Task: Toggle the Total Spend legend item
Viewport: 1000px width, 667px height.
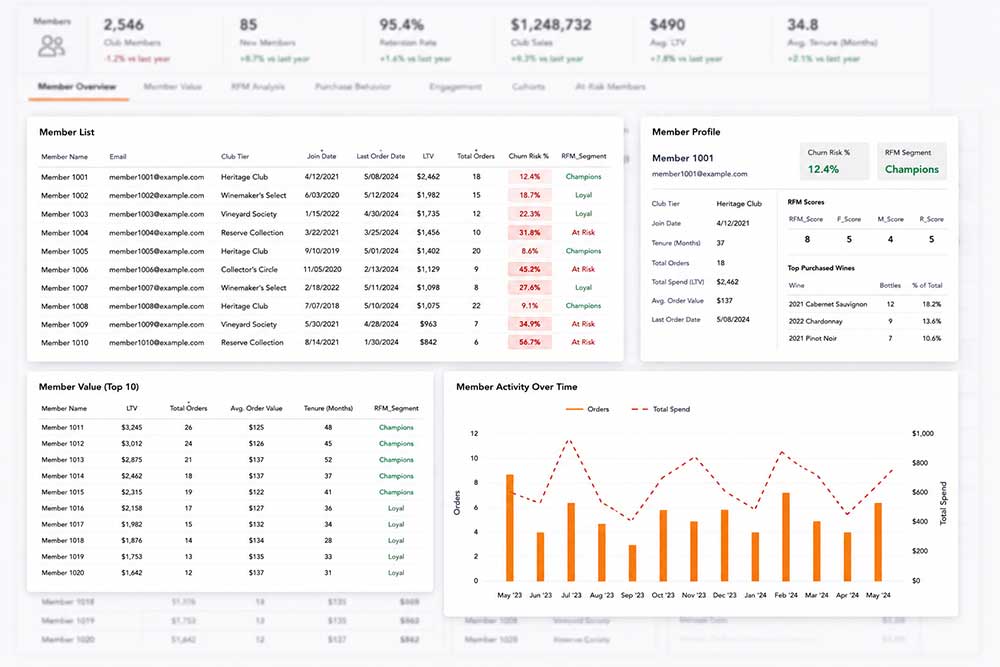Action: pos(661,409)
